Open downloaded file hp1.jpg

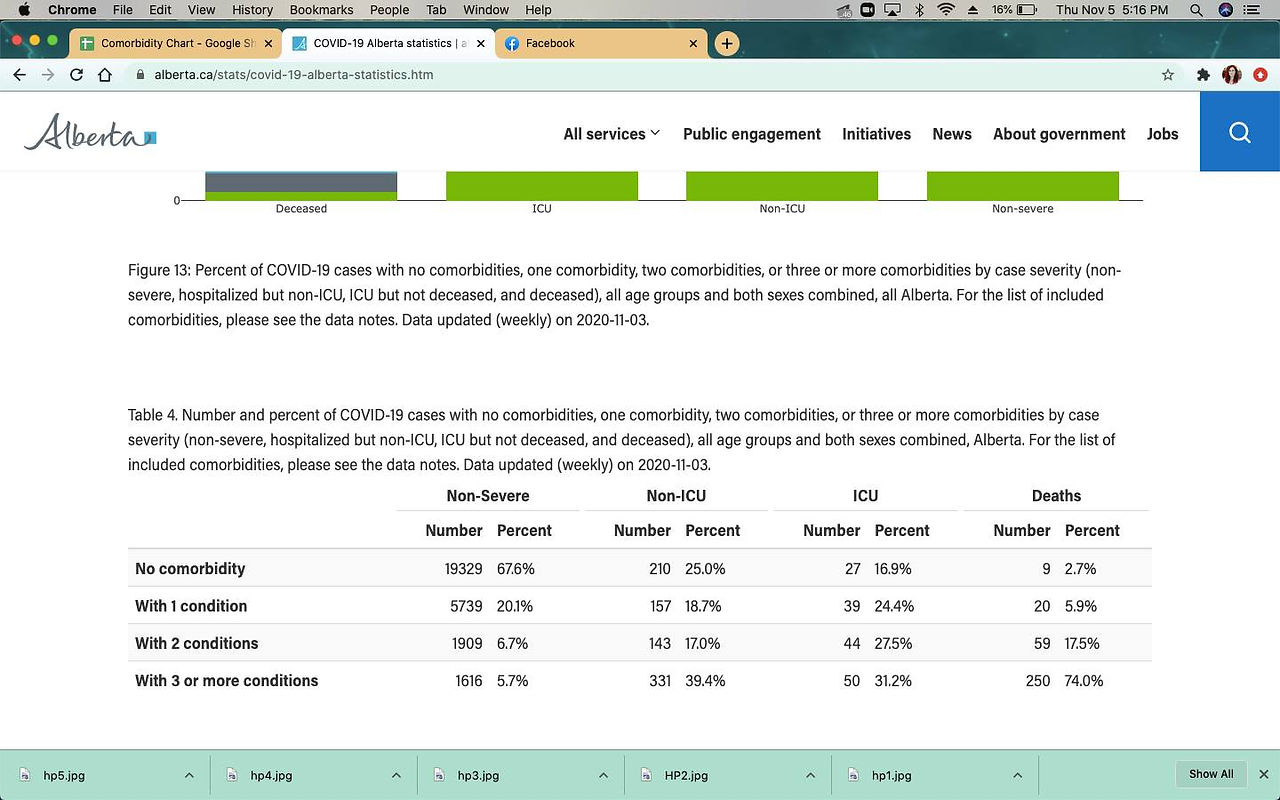coord(892,775)
